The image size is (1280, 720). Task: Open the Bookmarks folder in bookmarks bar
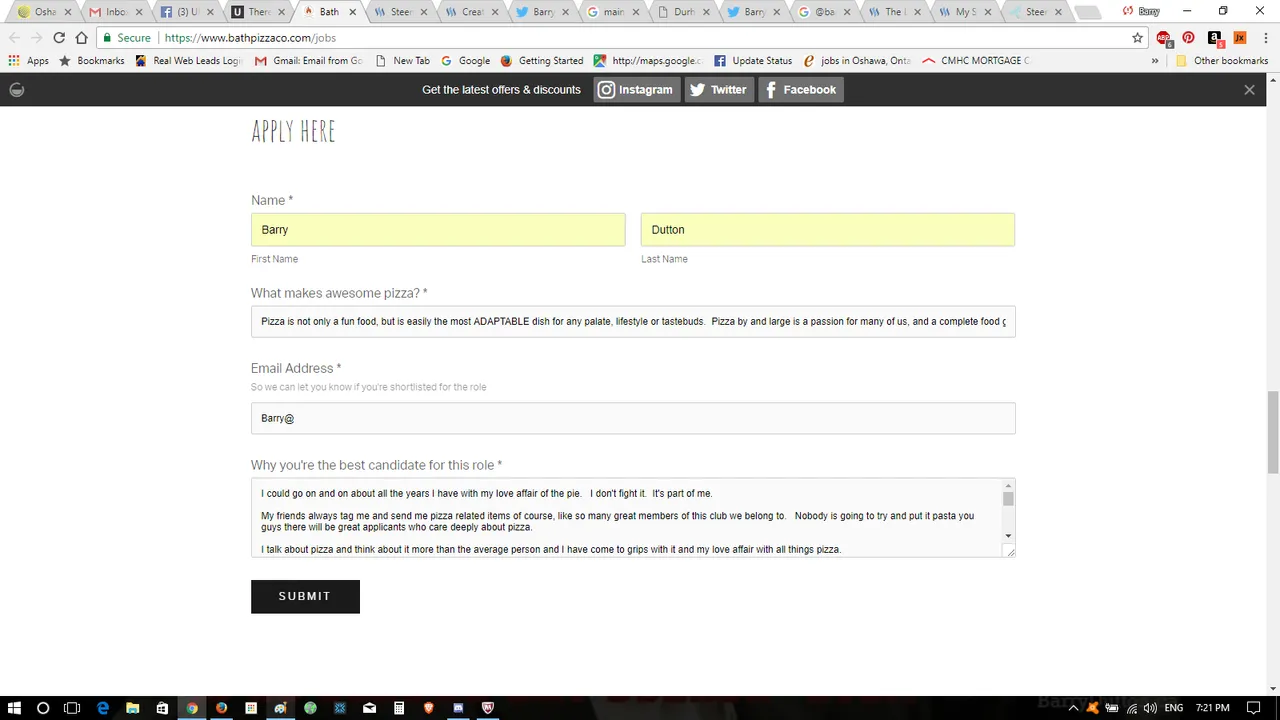click(x=91, y=61)
